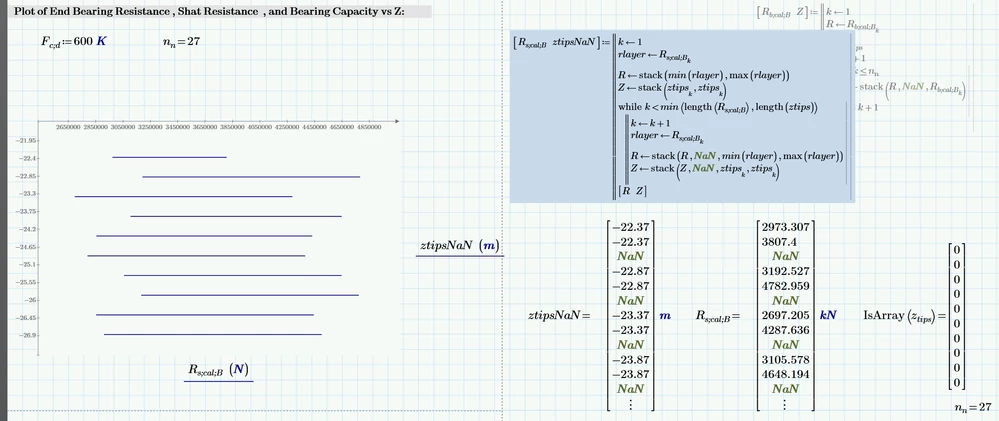Select the y-axis tick label −26.9
Viewport: 999px width, 421px height.
pyautogui.click(x=29, y=335)
